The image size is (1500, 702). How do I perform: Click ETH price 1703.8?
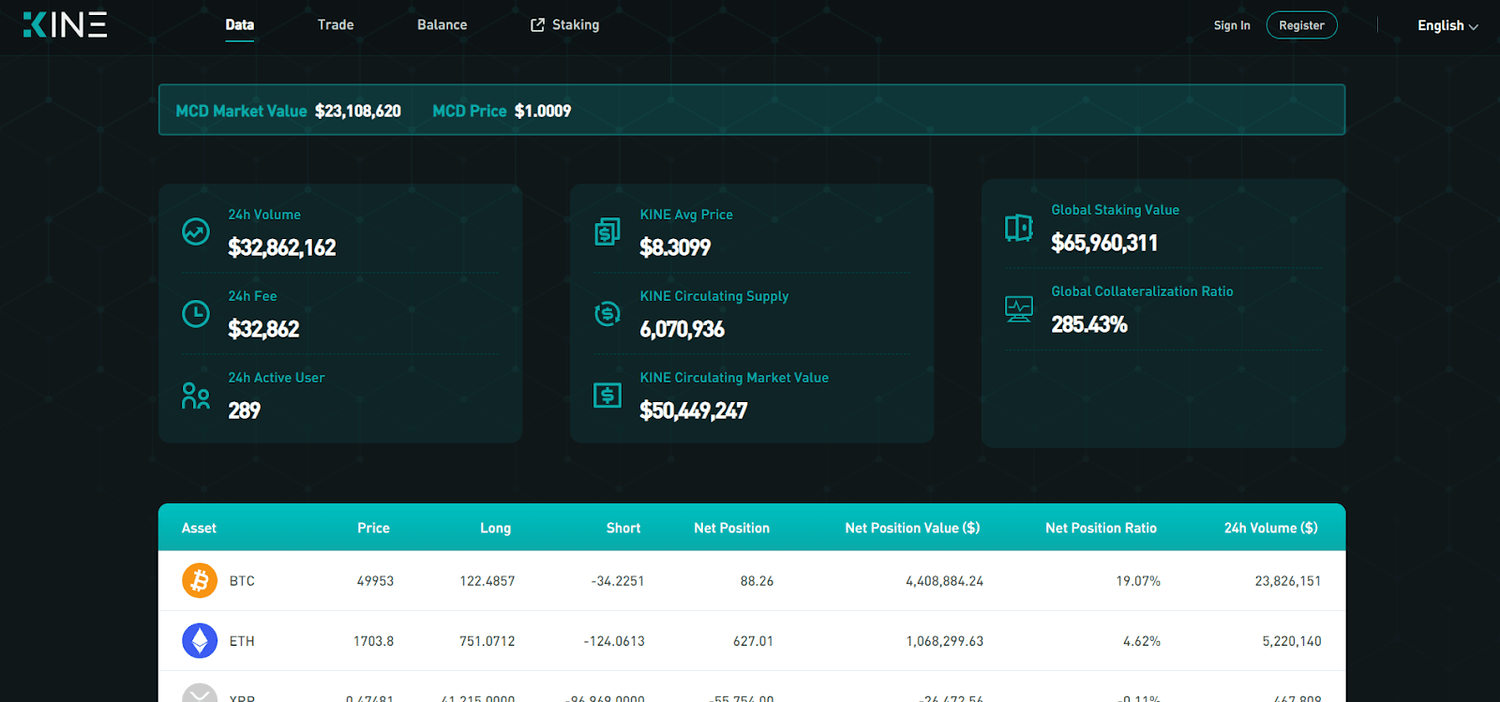(375, 641)
